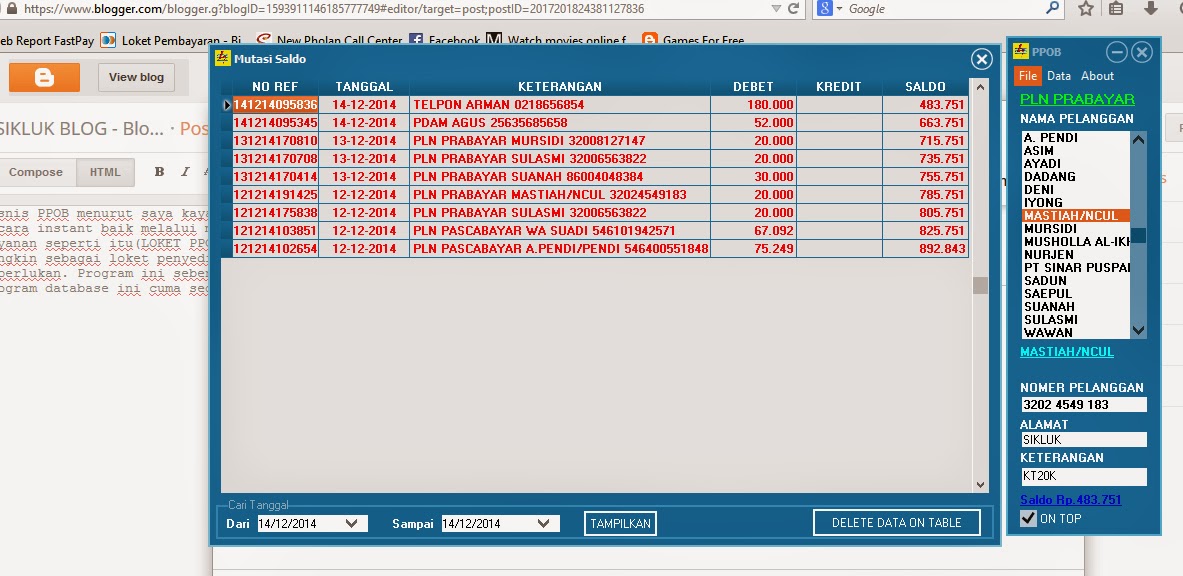Open the Data menu in PPOB
This screenshot has width=1183, height=576.
1059,75
